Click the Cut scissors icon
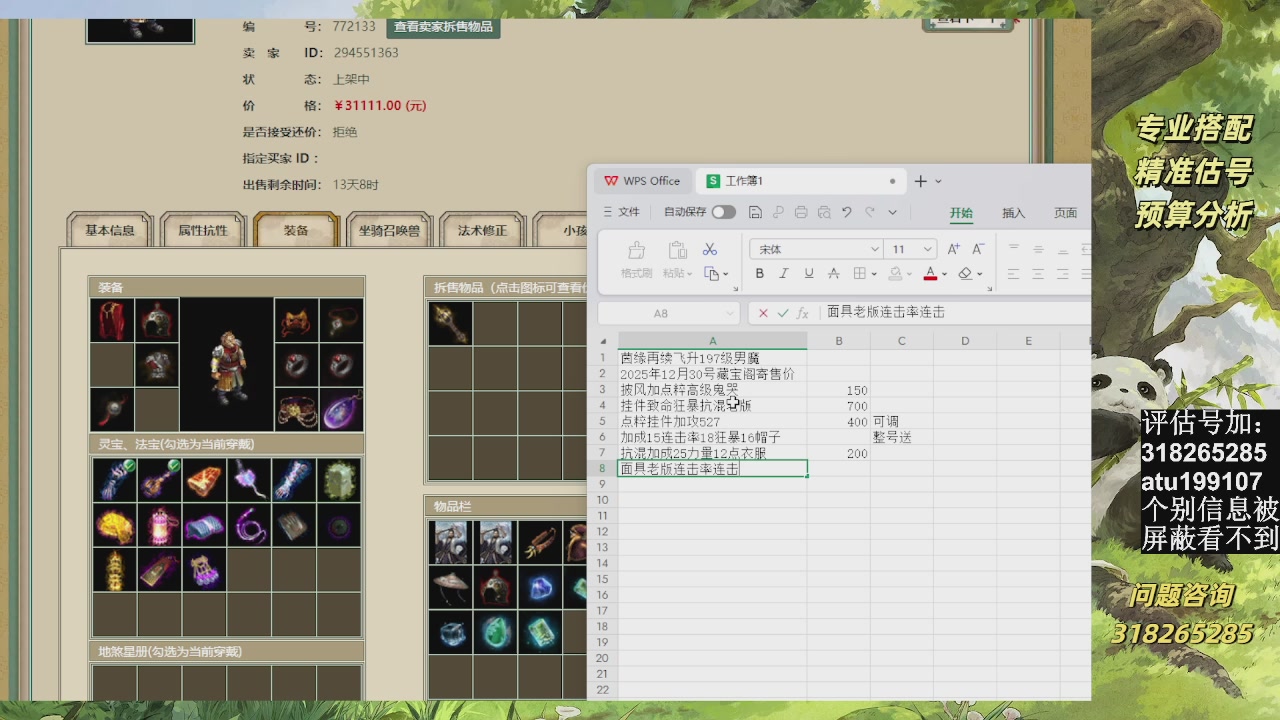Screen dimensions: 1280x720 (x=711, y=249)
